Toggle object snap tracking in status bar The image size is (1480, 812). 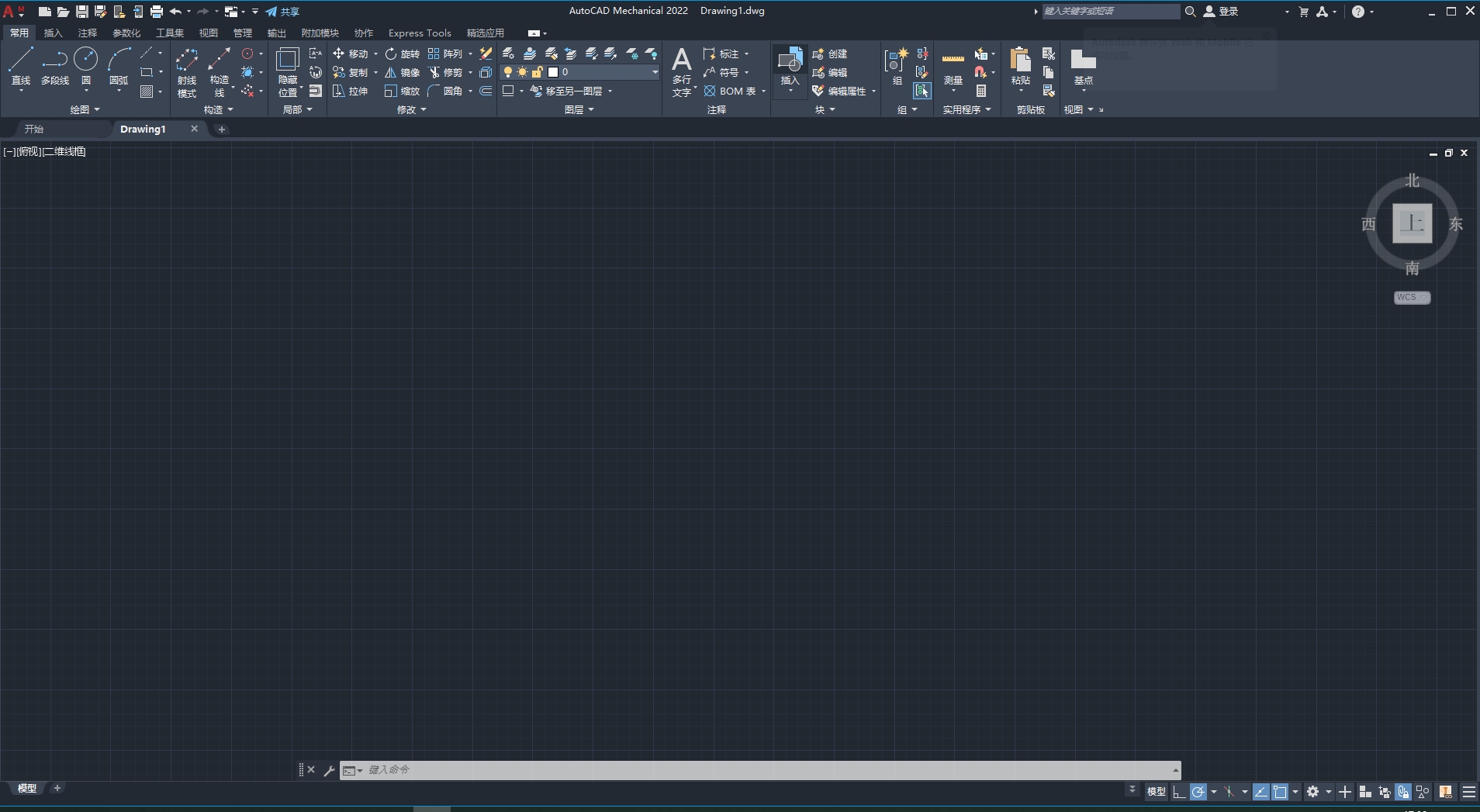[x=1260, y=792]
